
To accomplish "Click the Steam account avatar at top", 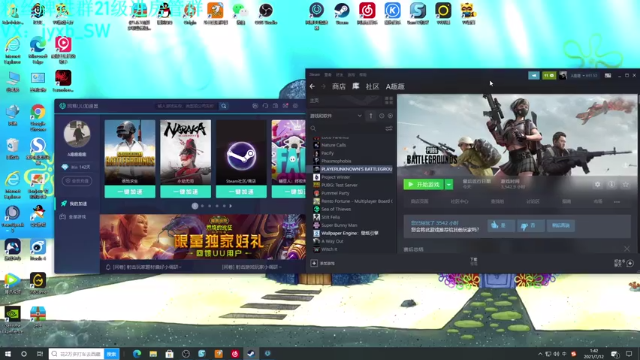I will tap(563, 76).
